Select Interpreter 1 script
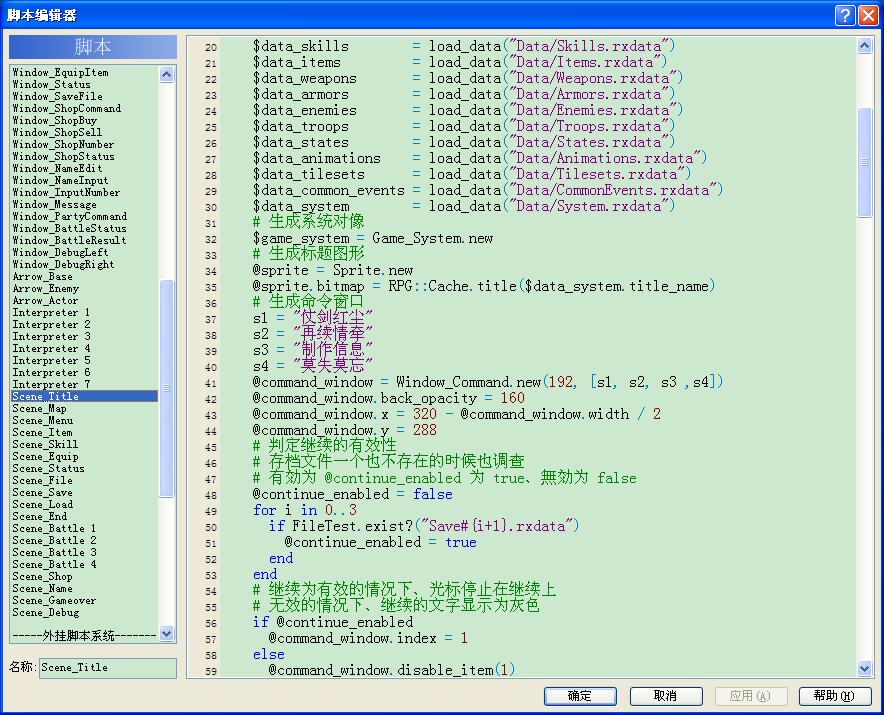Screen dimensions: 884x715 (x=51, y=312)
